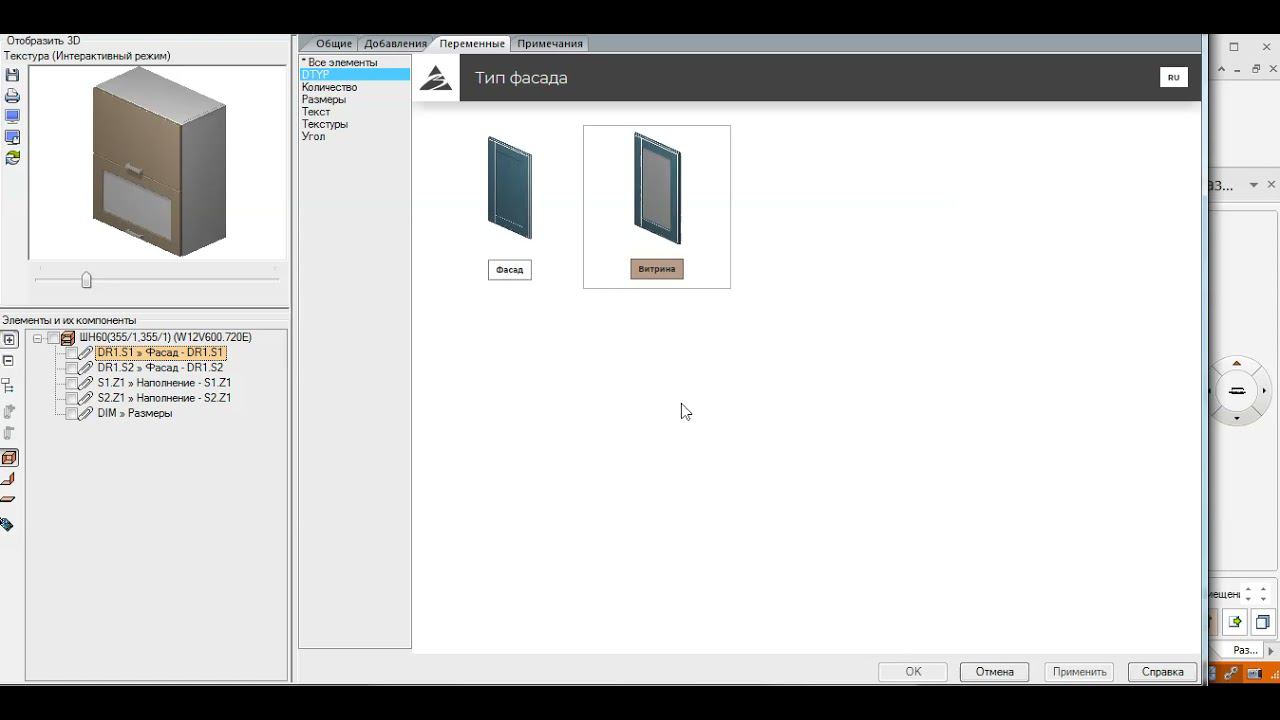Switch to the Добавления tab

(x=395, y=44)
